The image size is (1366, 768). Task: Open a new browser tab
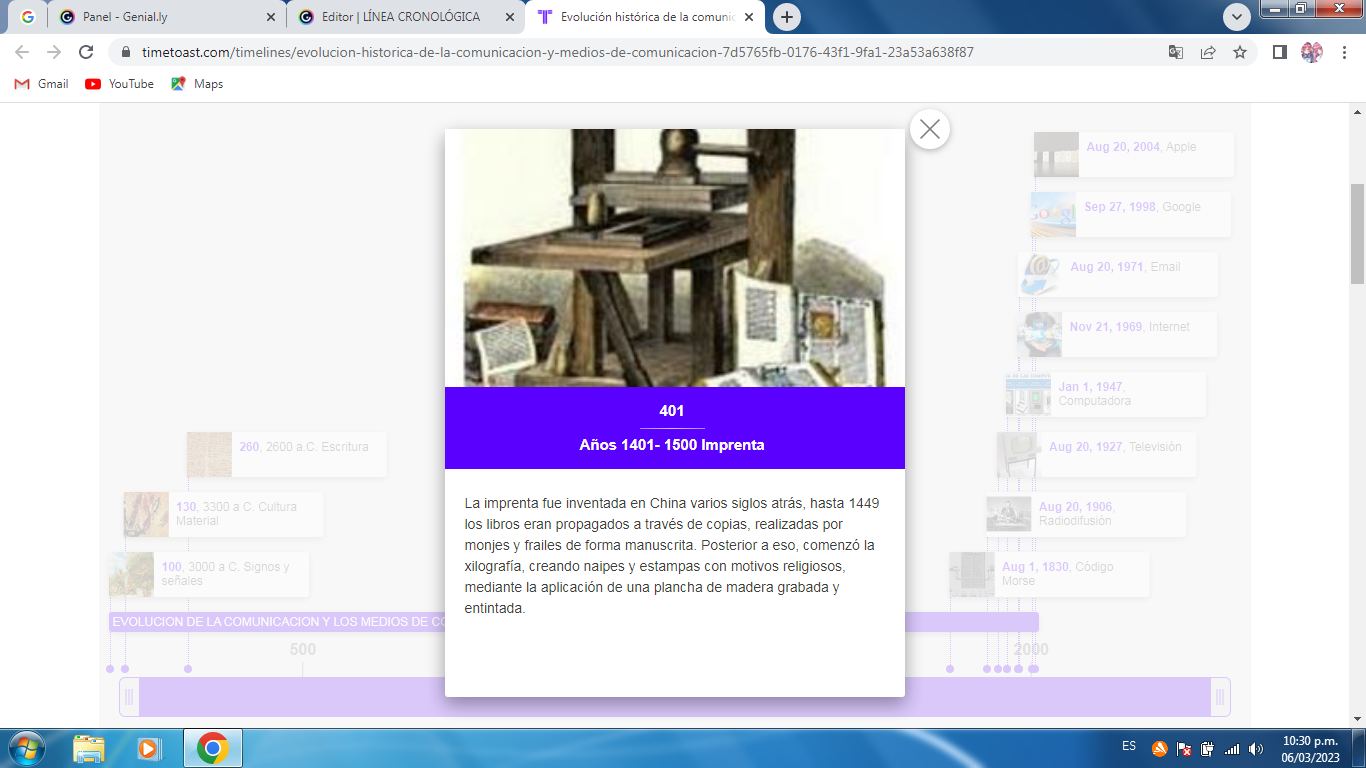pos(787,17)
